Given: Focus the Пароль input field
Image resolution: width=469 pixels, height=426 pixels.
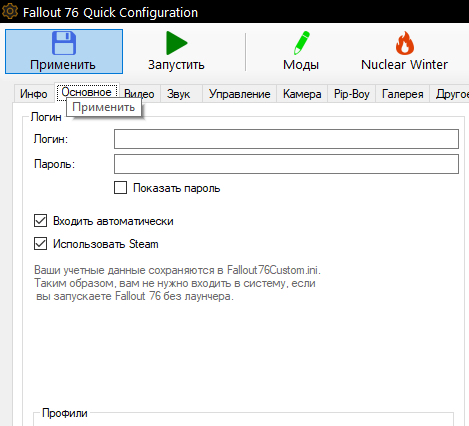Looking at the screenshot, I should (286, 164).
